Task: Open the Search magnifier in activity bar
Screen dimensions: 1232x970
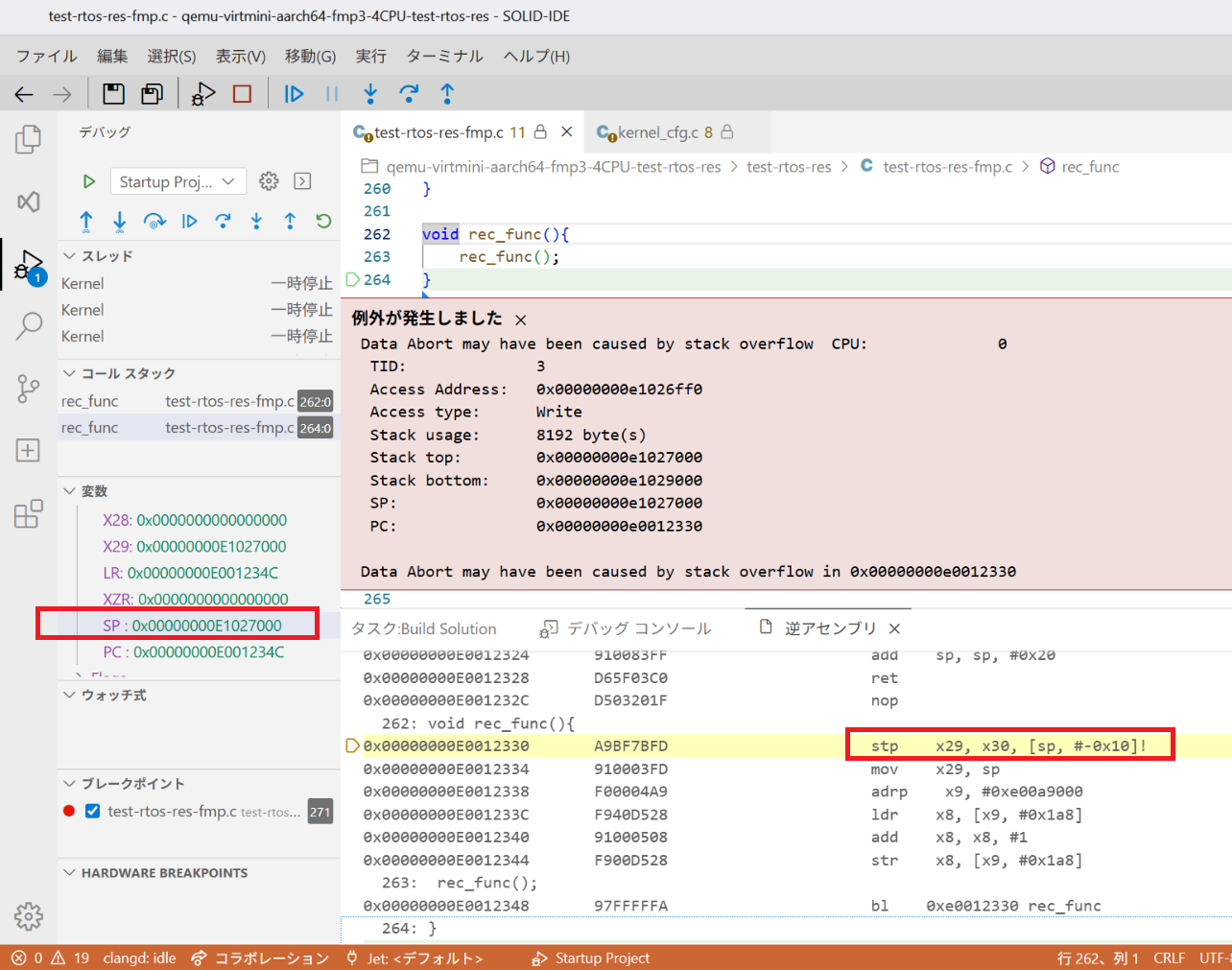Action: click(29, 326)
